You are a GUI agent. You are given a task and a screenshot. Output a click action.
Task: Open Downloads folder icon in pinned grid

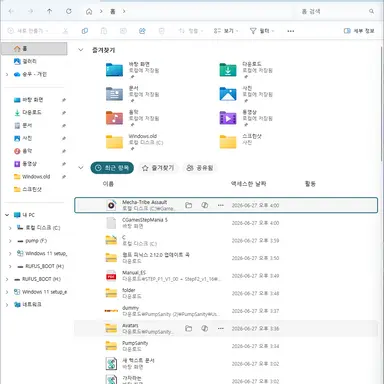228,70
